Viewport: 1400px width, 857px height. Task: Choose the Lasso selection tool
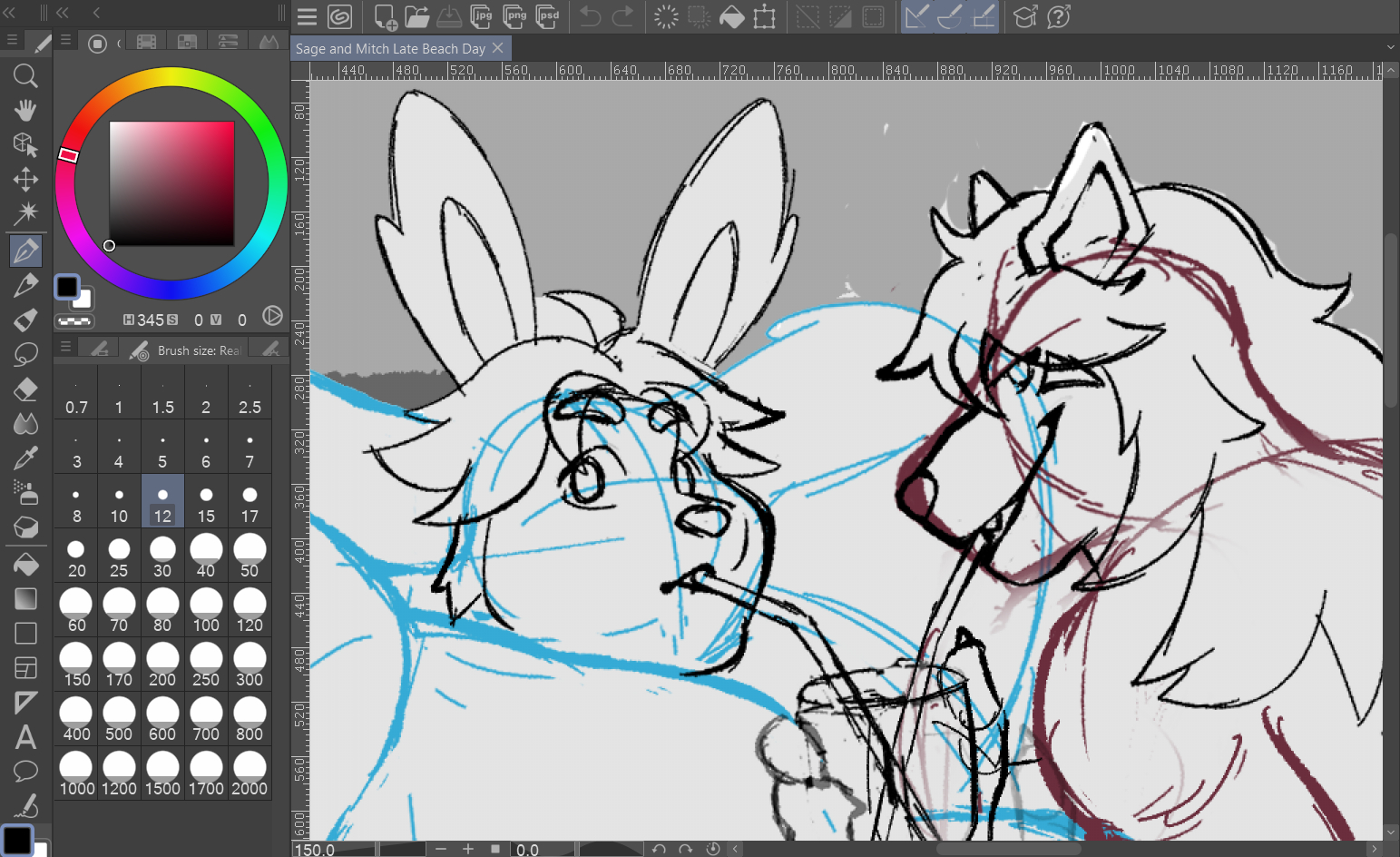[25, 354]
